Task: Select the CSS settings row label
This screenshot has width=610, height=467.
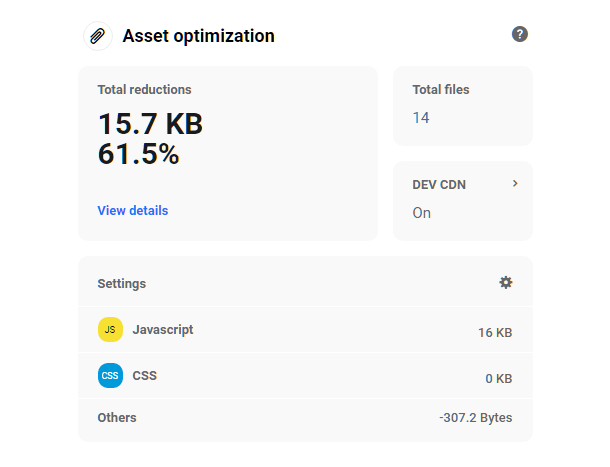Action: coord(144,376)
